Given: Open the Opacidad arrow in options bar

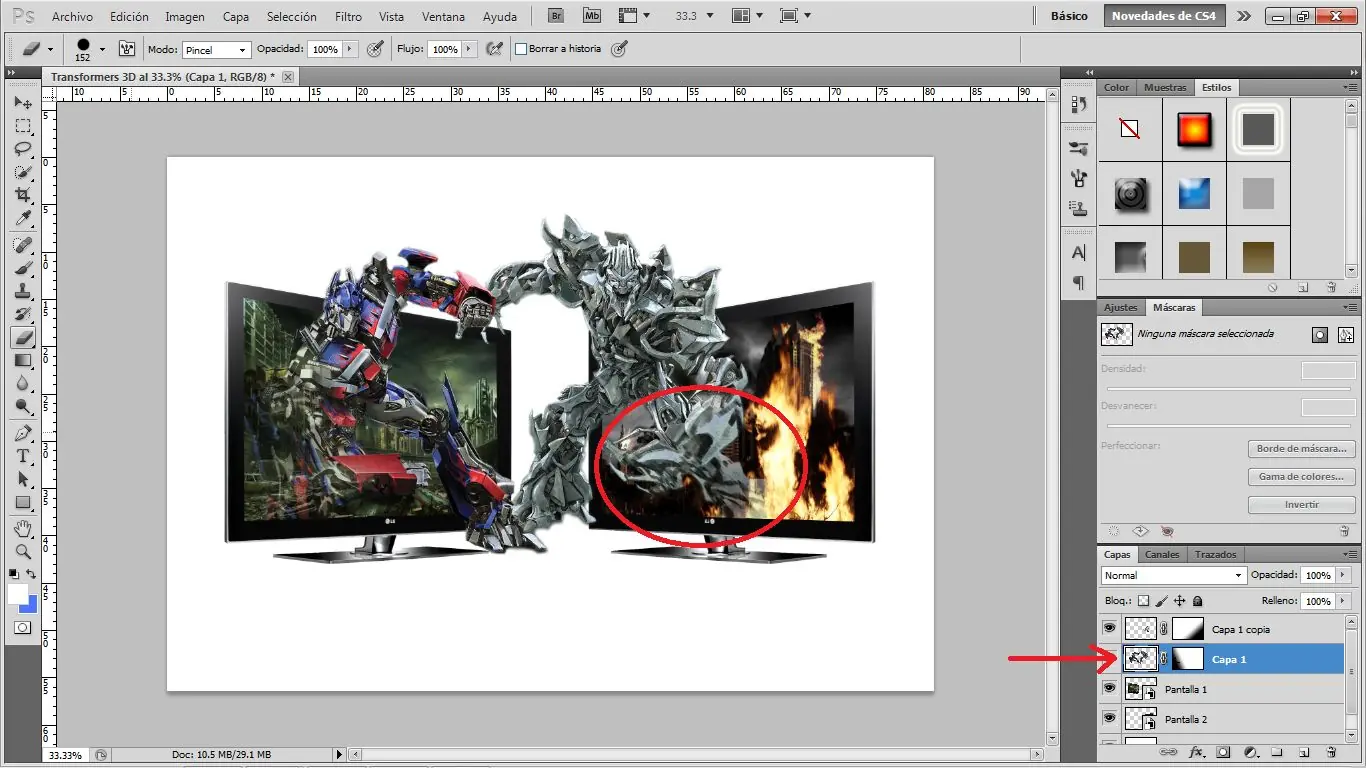Looking at the screenshot, I should click(x=349, y=49).
